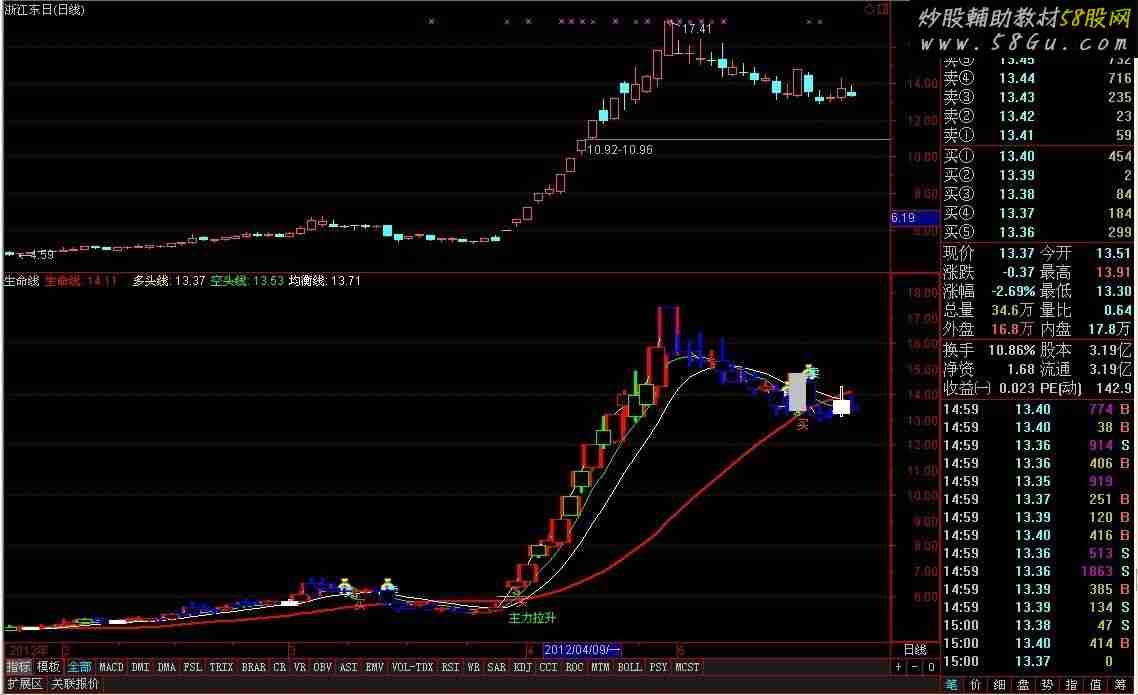Viewport: 1138px width, 695px height.
Task: Switch to the WR indicator
Action: coord(474,667)
